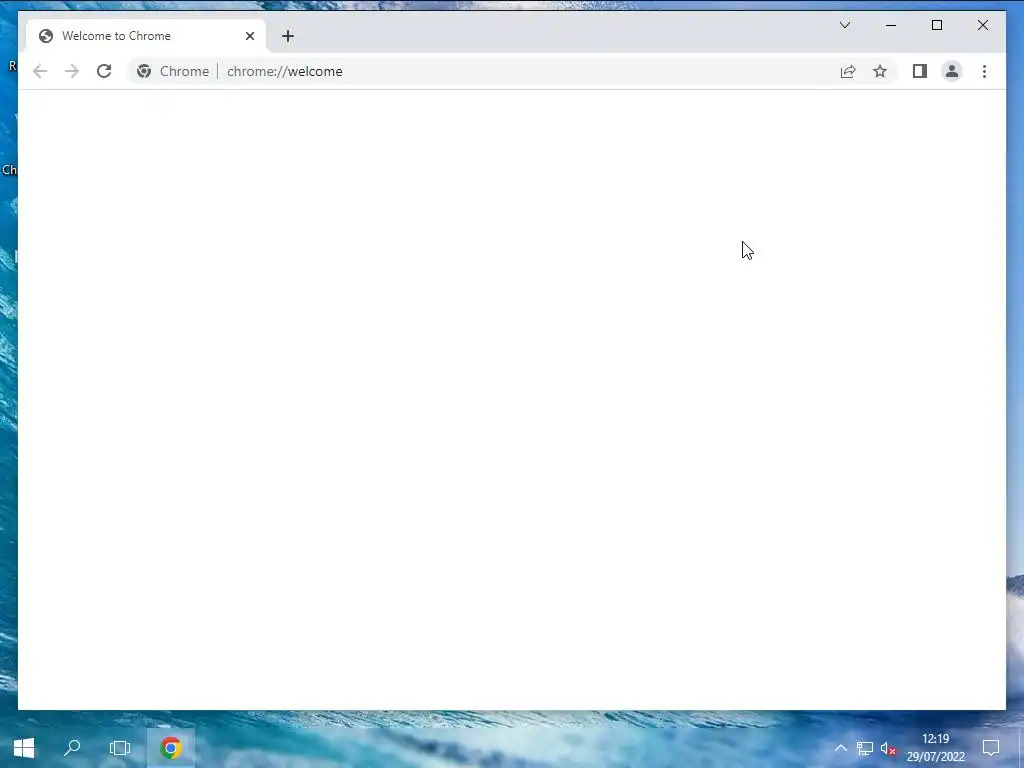Viewport: 1024px width, 768px height.
Task: Open the profile avatar menu
Action: 952,71
